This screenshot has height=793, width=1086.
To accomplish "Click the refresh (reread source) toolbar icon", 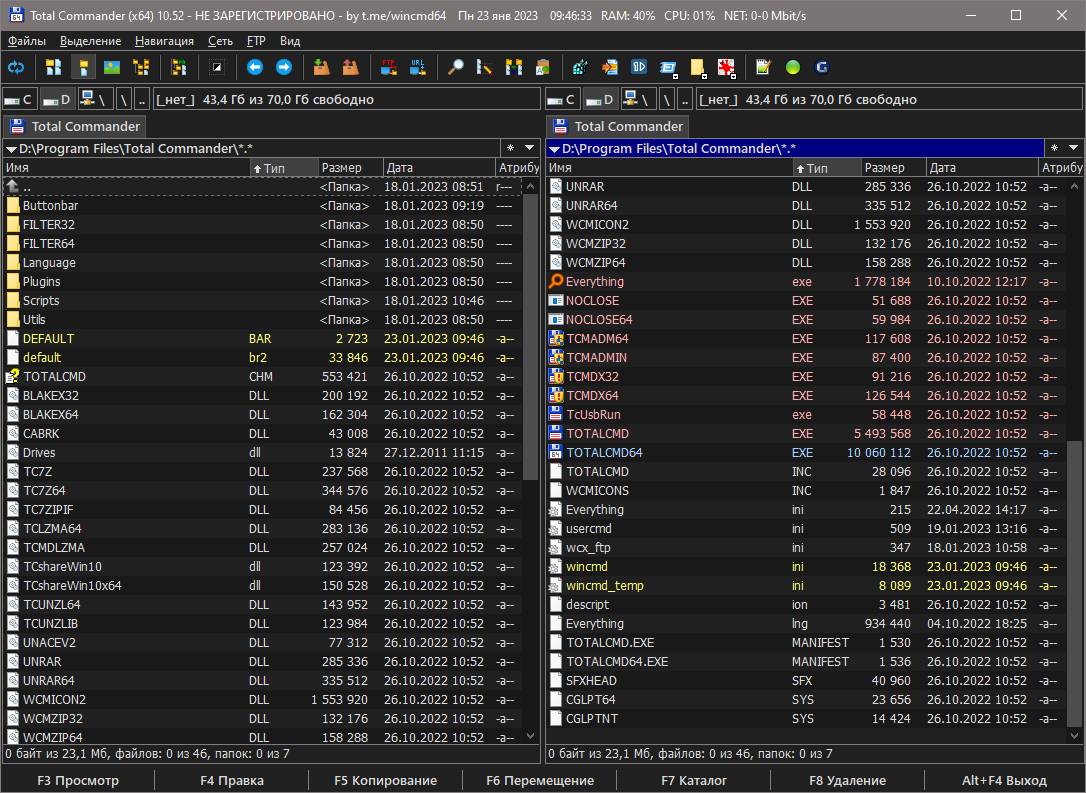I will (16, 67).
